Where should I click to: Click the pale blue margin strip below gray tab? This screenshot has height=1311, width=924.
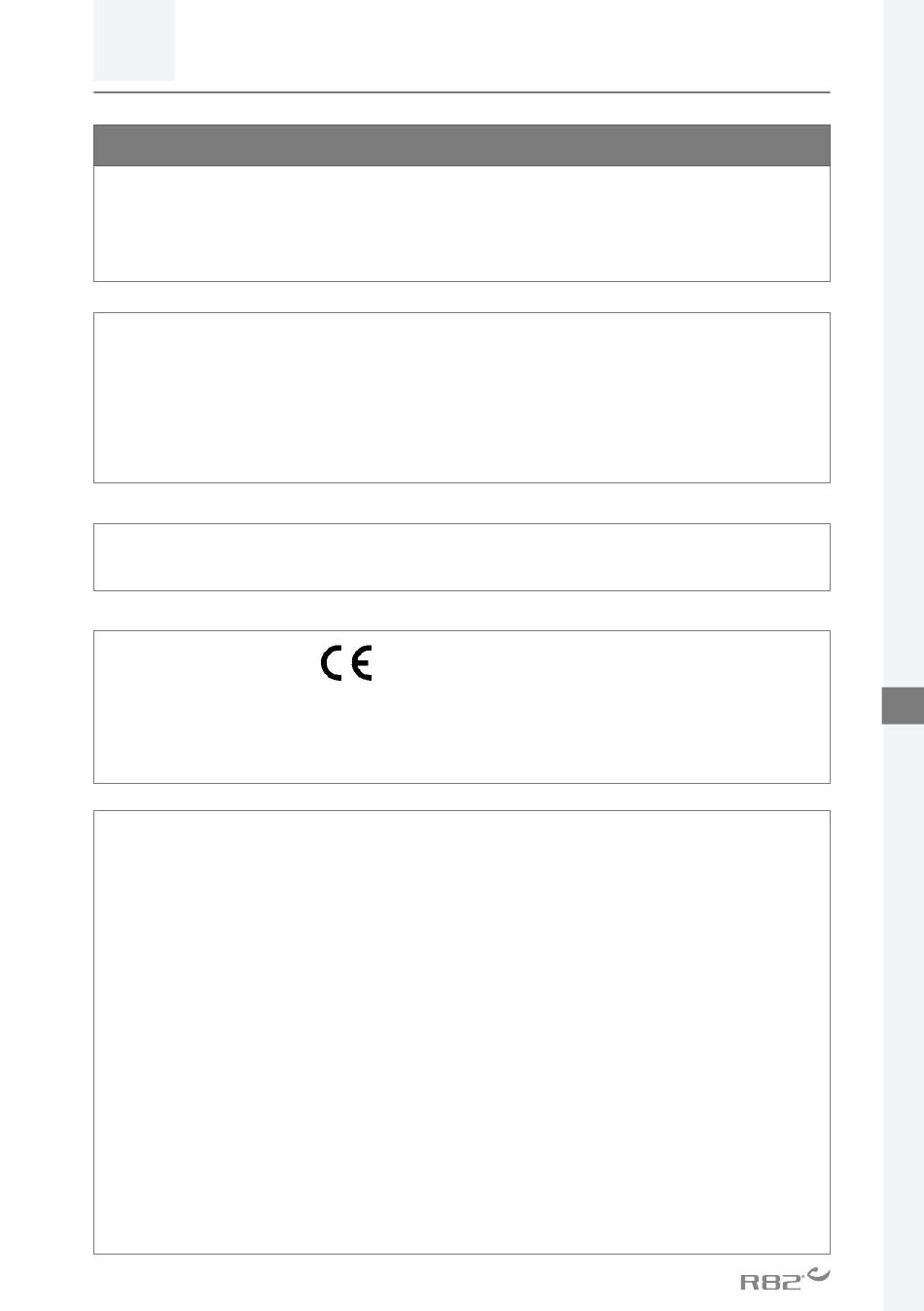(903, 1017)
